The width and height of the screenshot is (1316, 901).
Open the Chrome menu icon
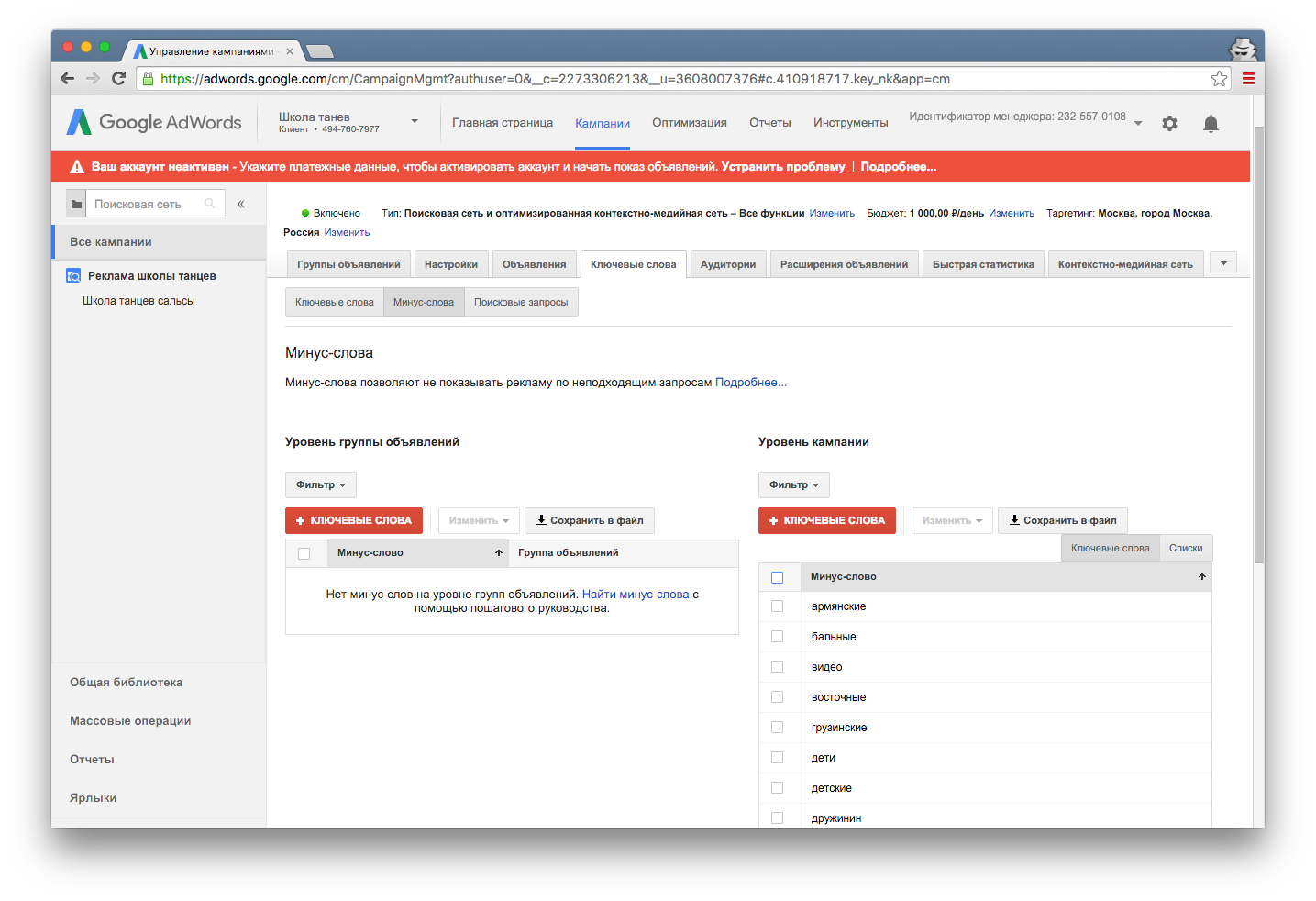pos(1248,79)
